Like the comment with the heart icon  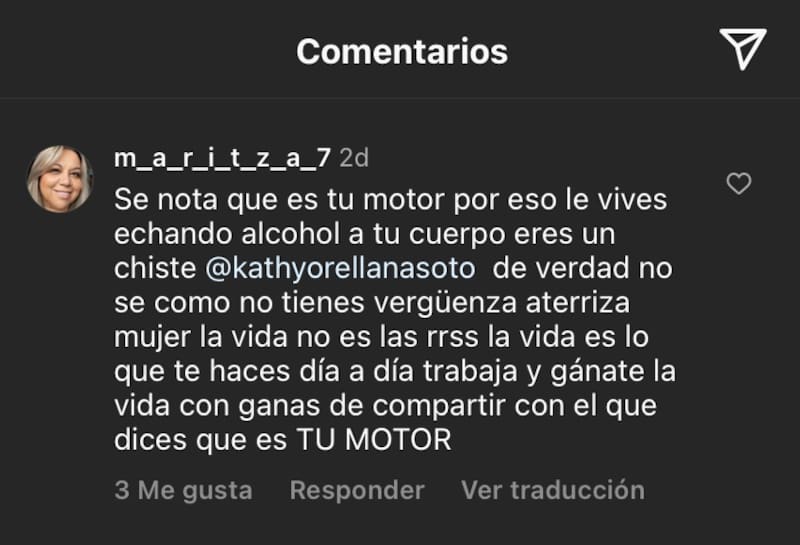coord(739,184)
